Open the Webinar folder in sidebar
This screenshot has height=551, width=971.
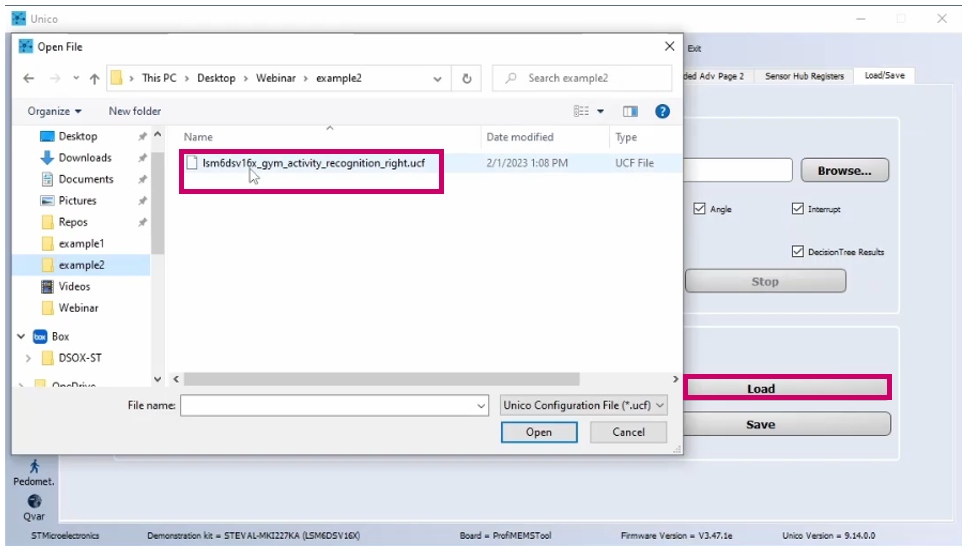[78, 308]
